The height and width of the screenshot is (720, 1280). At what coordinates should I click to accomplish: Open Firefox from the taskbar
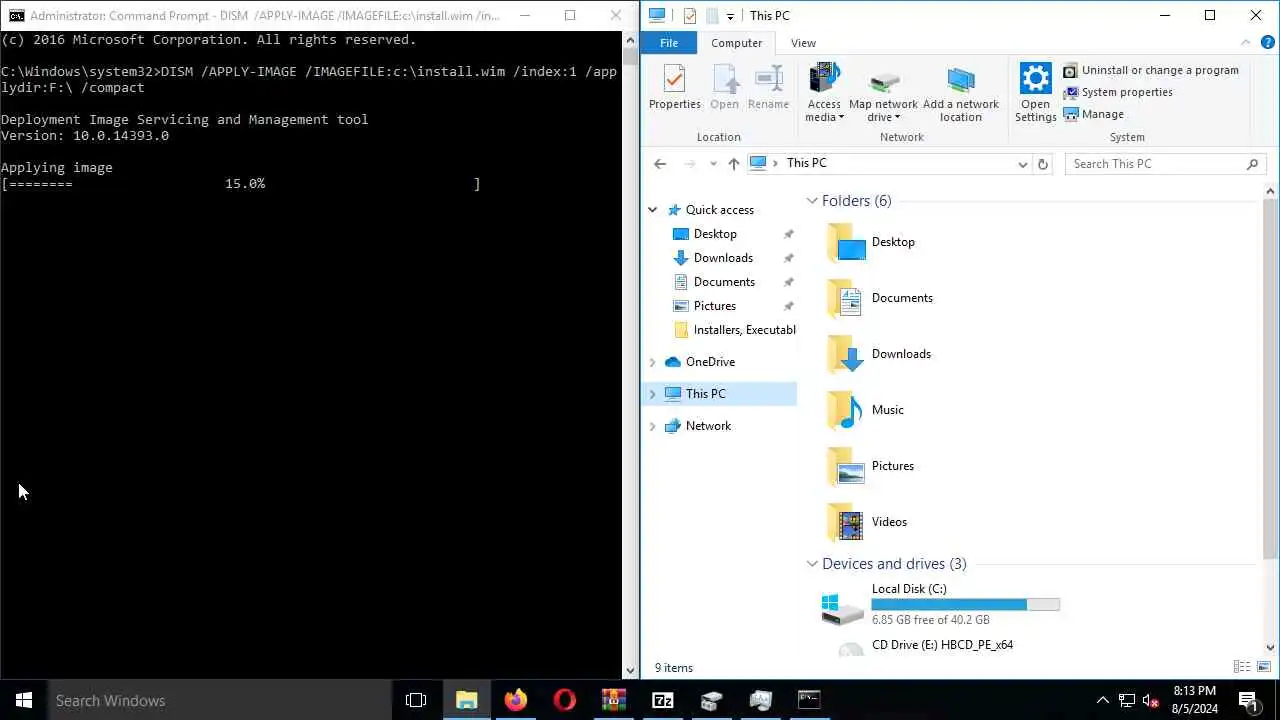pos(516,700)
